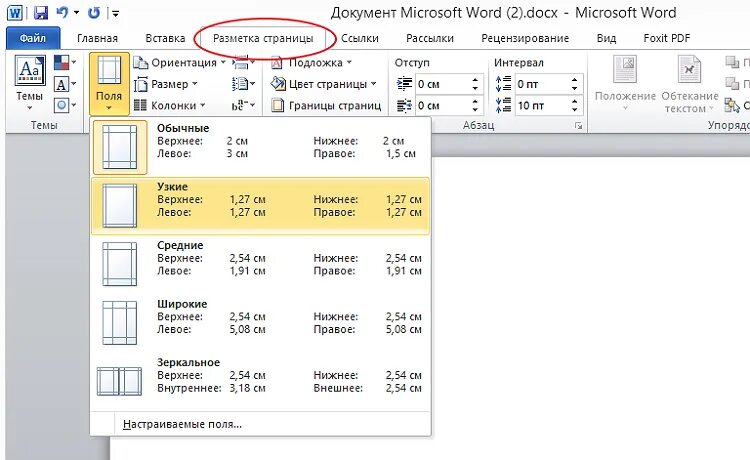The height and width of the screenshot is (460, 750).
Task: Switch to the Ссылки tab
Action: pyautogui.click(x=360, y=38)
